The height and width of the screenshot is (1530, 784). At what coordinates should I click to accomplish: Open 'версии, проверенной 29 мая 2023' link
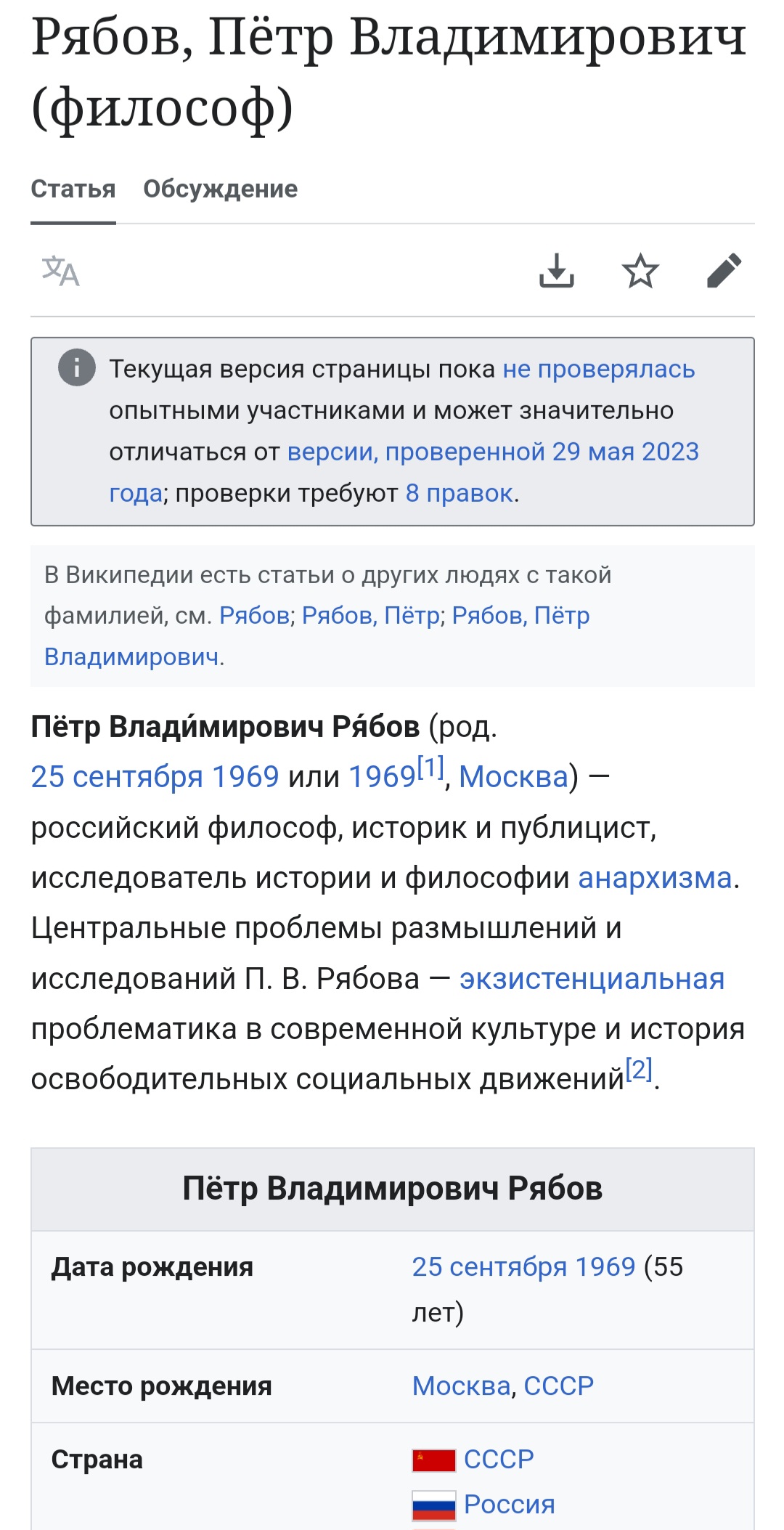493,452
